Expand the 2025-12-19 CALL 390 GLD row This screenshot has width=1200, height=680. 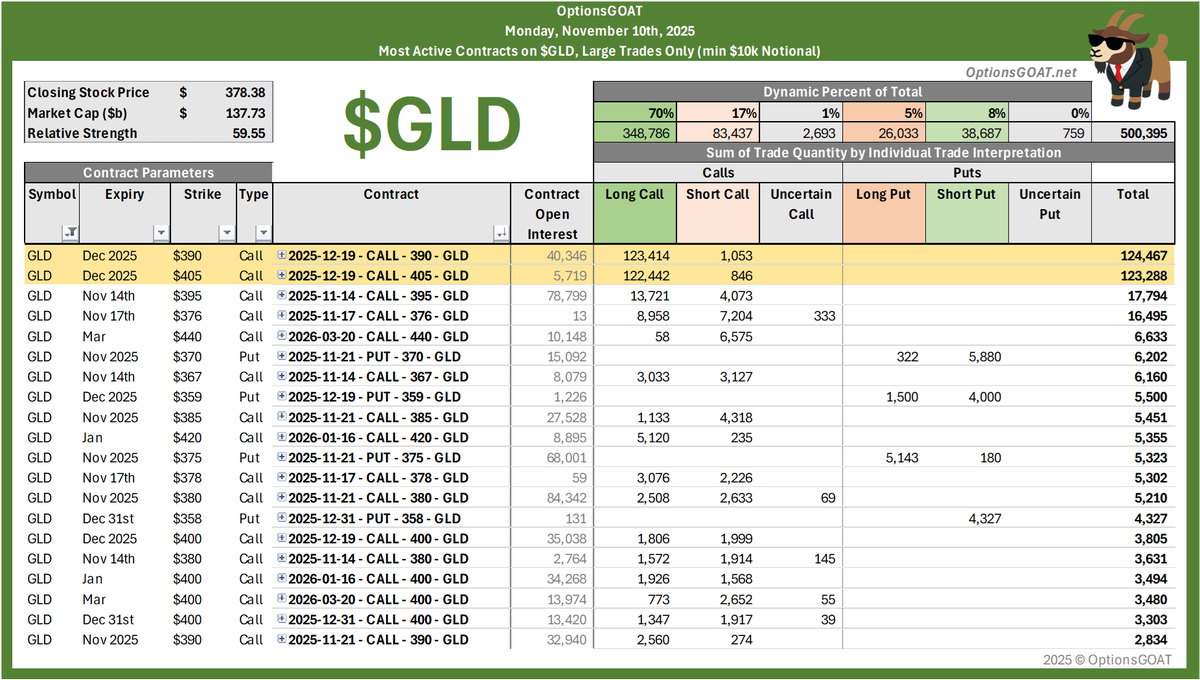click(x=282, y=256)
